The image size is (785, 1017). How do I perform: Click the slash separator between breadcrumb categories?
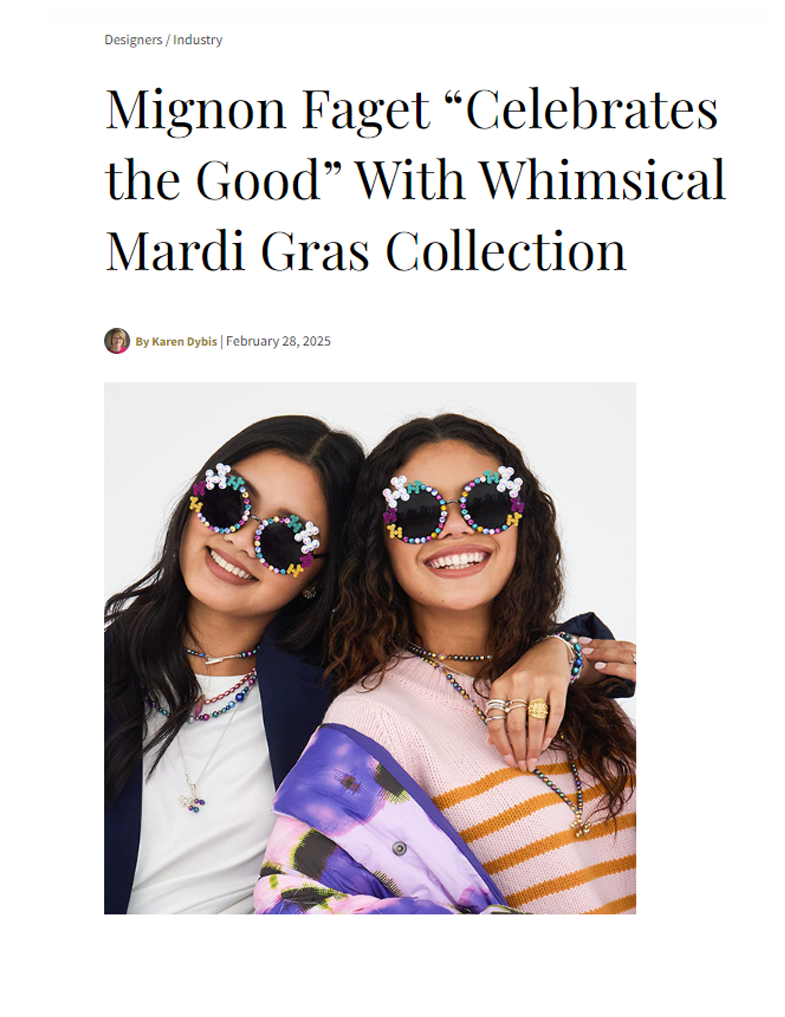pyautogui.click(x=167, y=40)
